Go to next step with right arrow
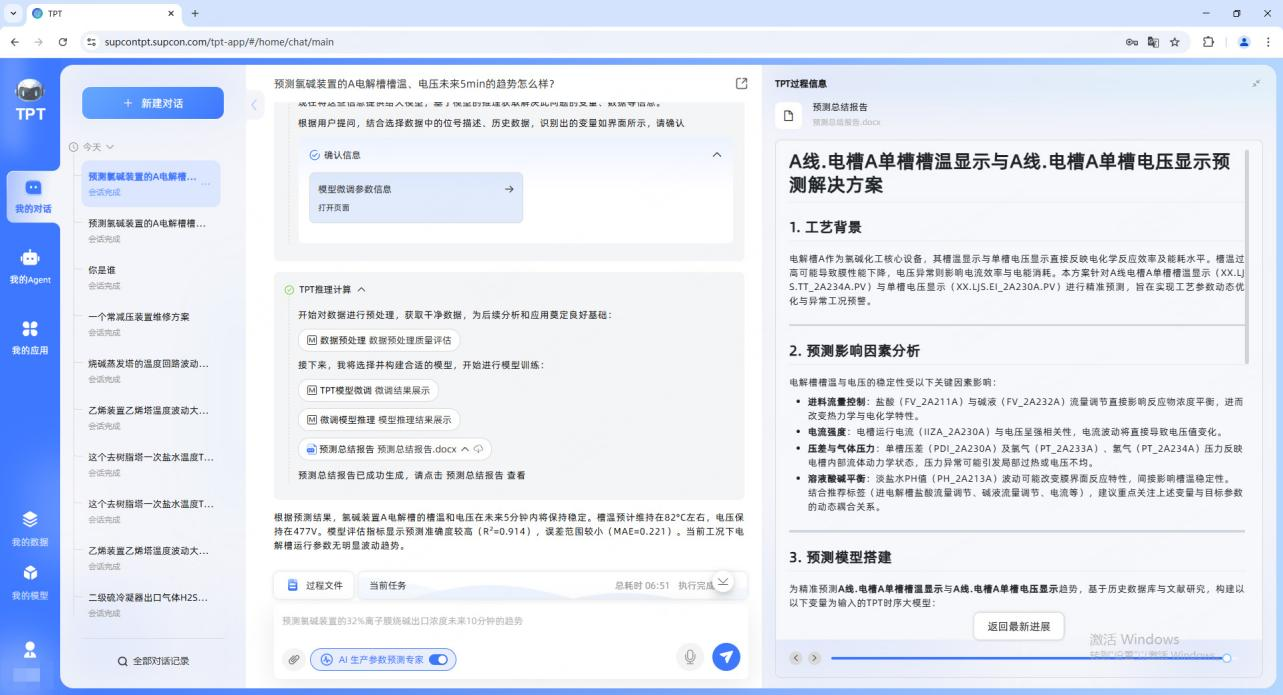1283x695 pixels. click(x=814, y=658)
